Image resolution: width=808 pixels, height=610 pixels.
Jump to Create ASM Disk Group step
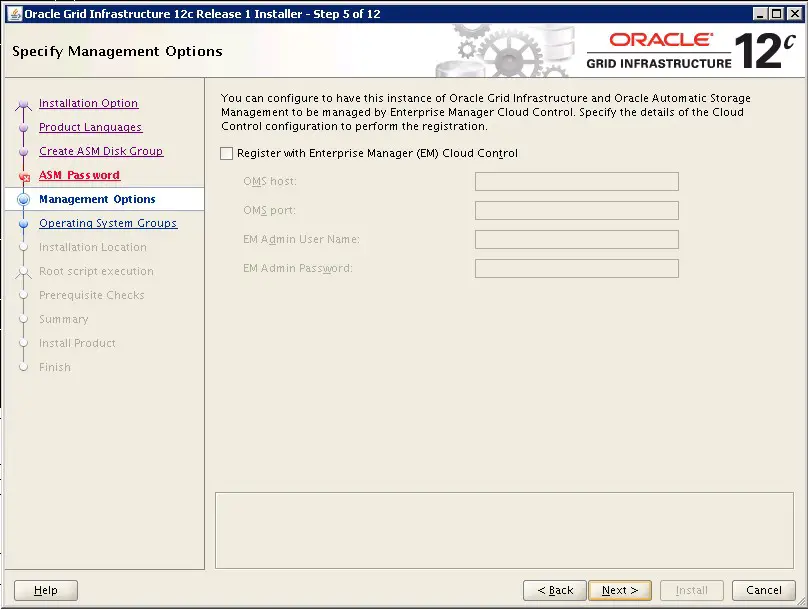[101, 151]
